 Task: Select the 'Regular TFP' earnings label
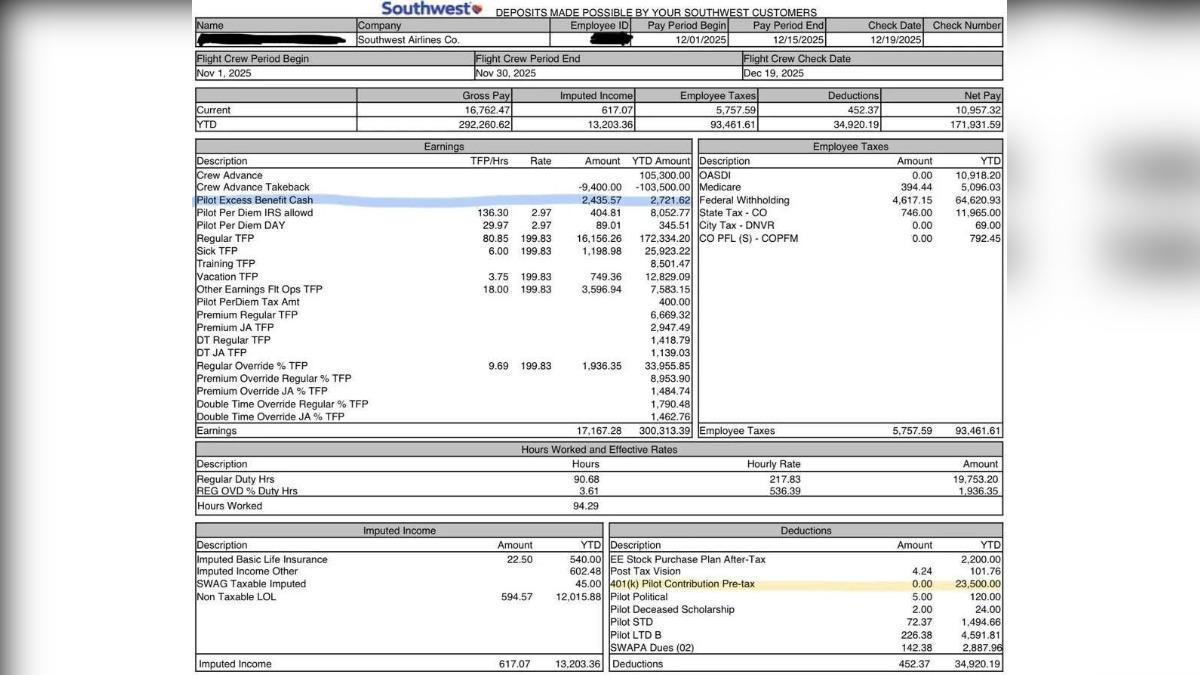tap(225, 239)
